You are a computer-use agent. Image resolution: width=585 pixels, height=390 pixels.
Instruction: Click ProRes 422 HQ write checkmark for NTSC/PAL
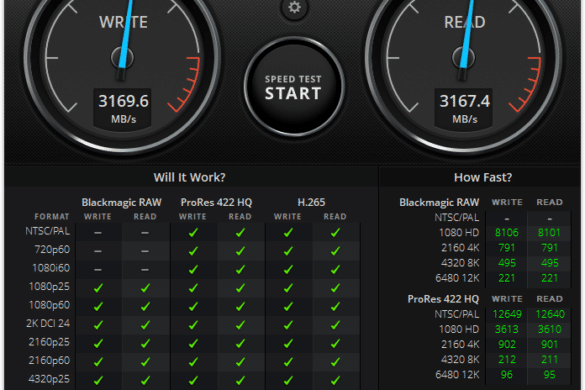coord(193,233)
